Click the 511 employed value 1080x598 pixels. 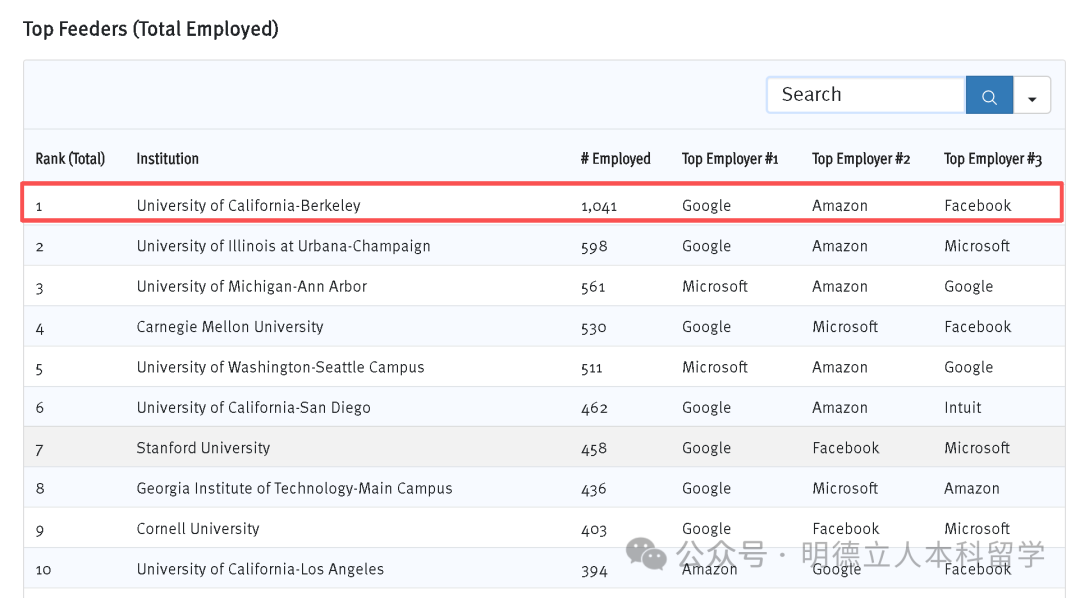tap(591, 368)
